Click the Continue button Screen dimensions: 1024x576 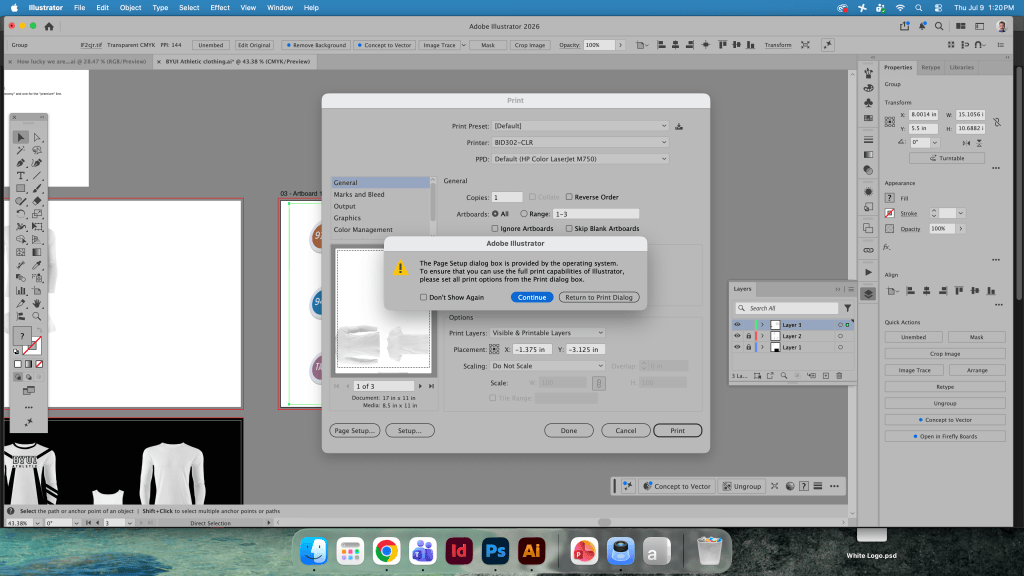[x=532, y=297]
